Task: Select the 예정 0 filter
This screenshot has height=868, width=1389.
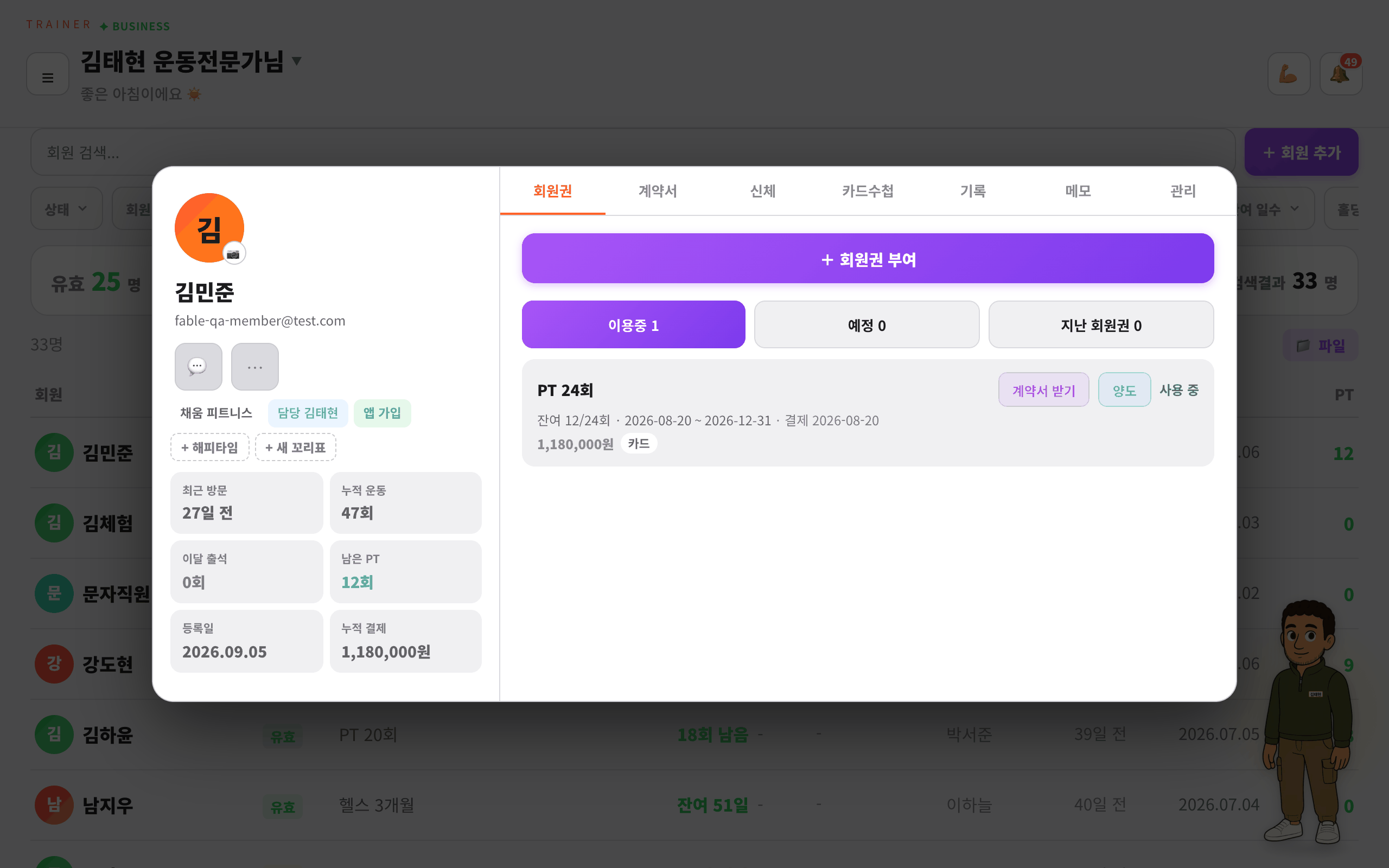Action: pyautogui.click(x=866, y=325)
